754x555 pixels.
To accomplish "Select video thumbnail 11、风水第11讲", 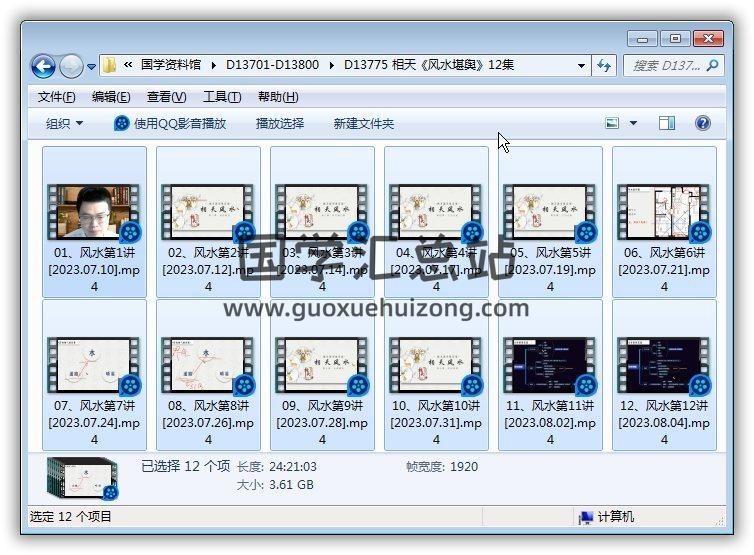I will pos(550,365).
